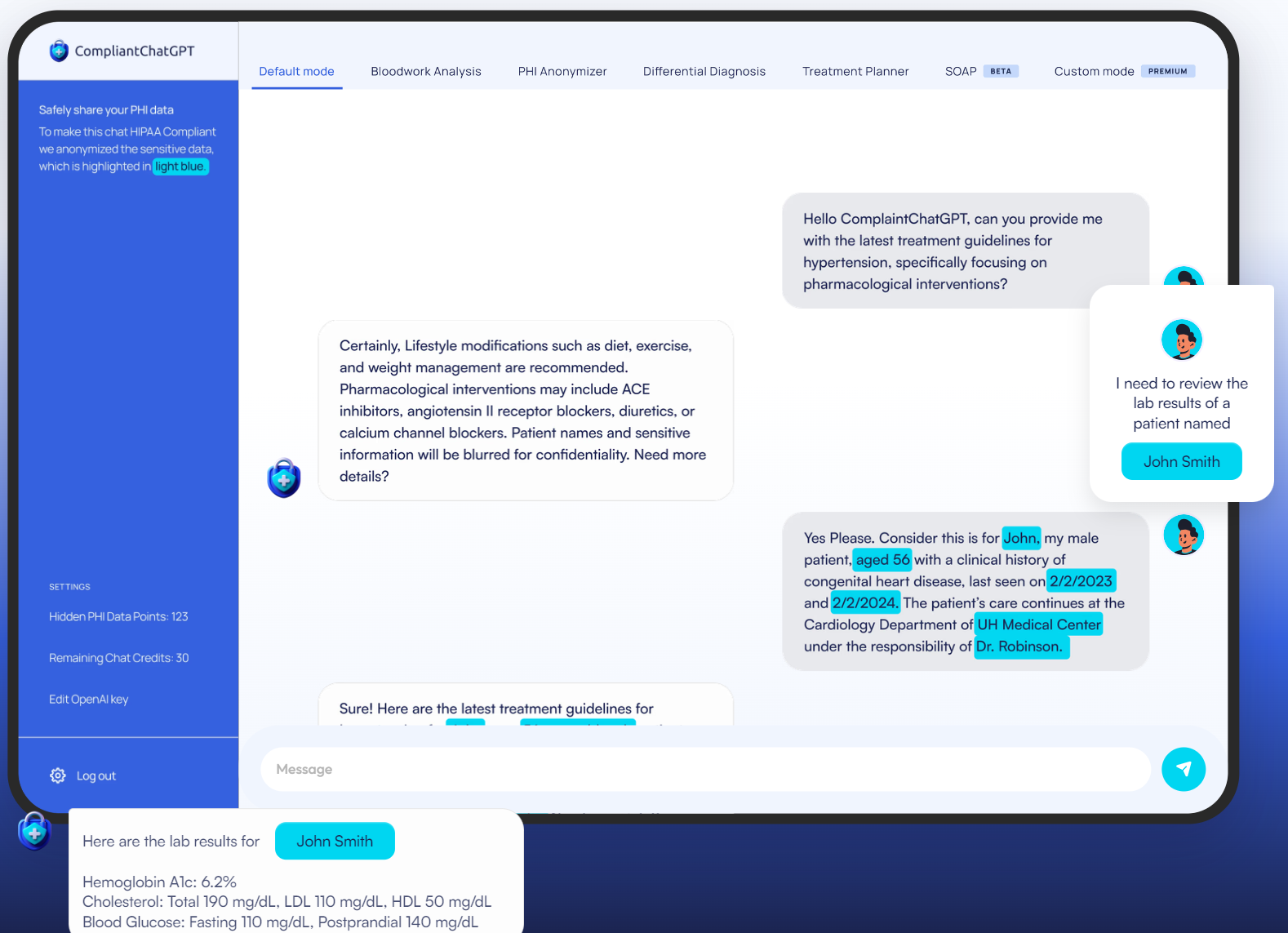Click the Cholesterol results line
Screen dimensions: 1288x933
click(x=286, y=901)
